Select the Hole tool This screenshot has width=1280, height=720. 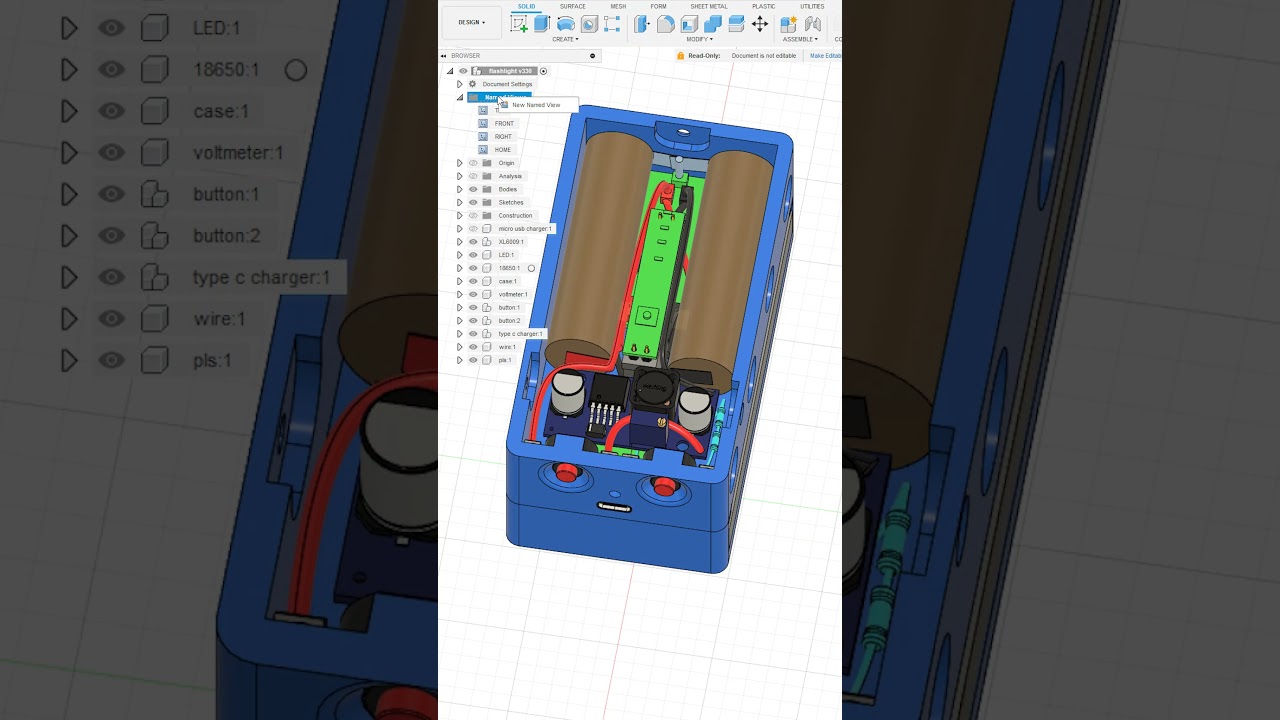pos(589,24)
